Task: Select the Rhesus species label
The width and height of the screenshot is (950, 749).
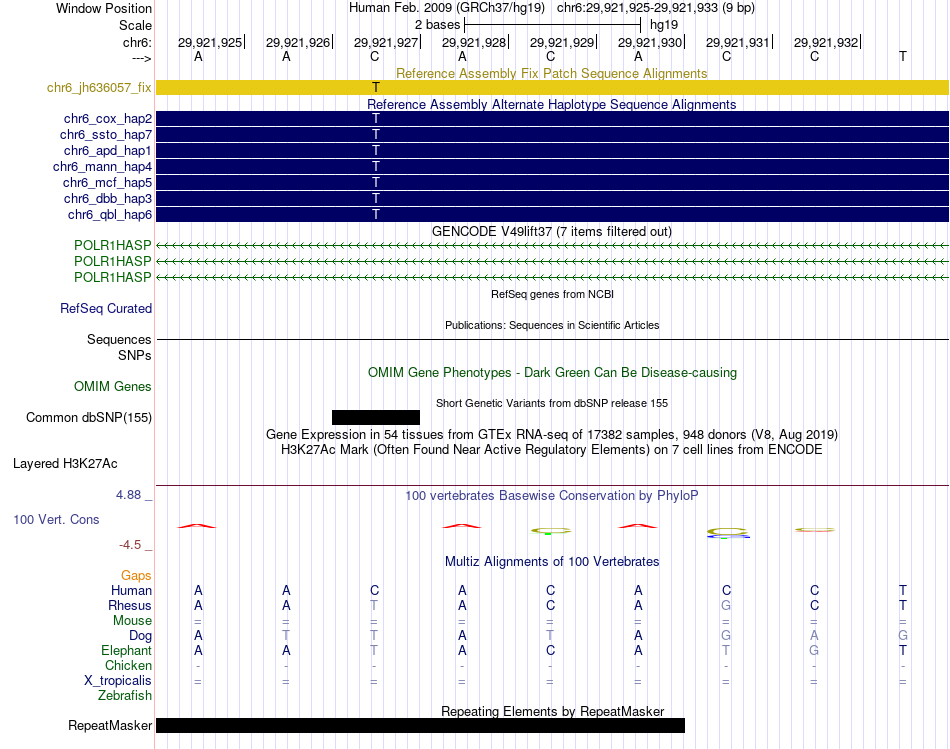Action: pyautogui.click(x=130, y=605)
